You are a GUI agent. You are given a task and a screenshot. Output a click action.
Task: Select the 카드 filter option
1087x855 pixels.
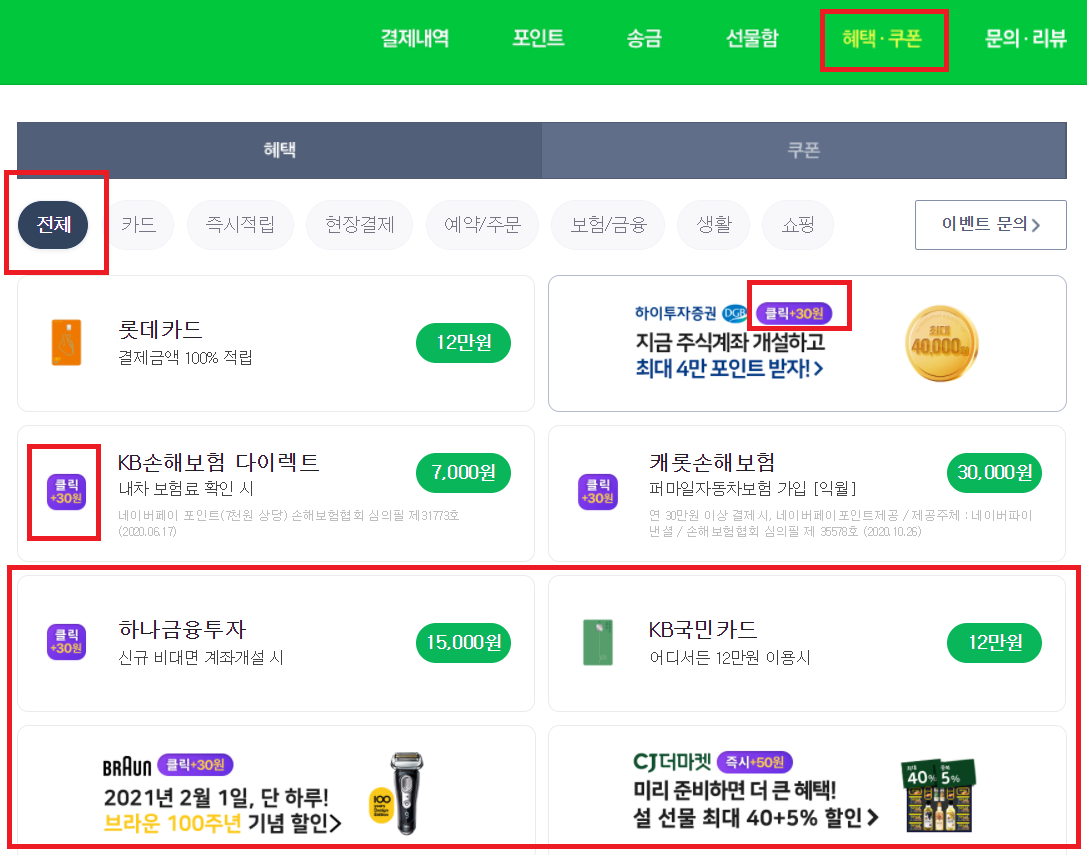click(138, 225)
